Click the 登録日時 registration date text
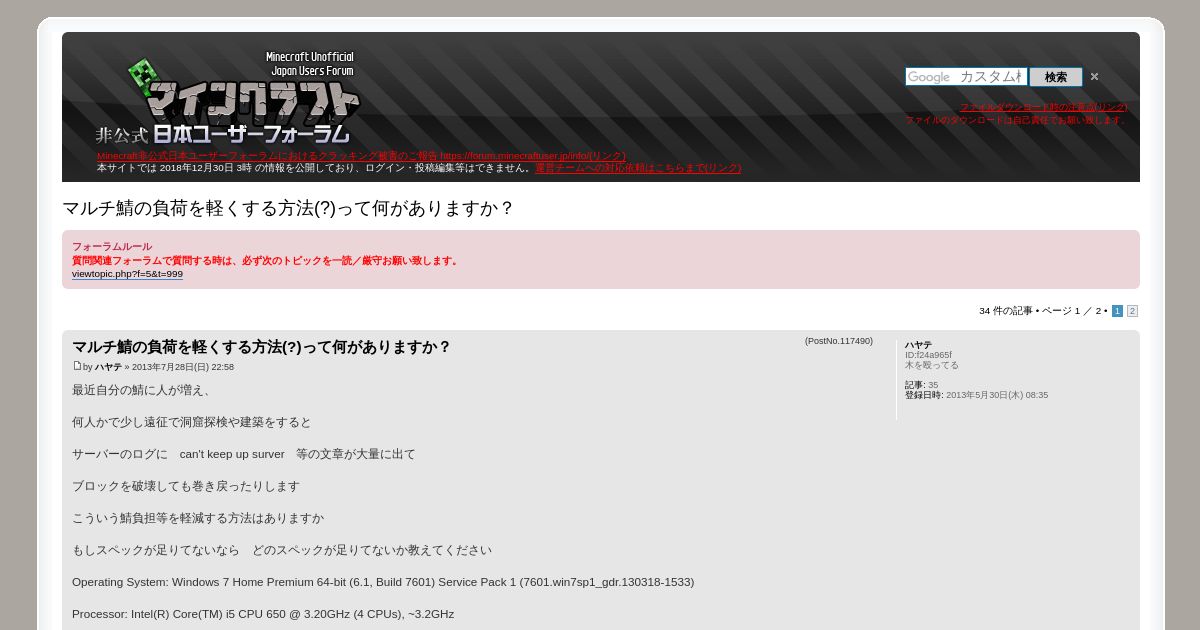This screenshot has height=630, width=1200. pyautogui.click(x=976, y=395)
